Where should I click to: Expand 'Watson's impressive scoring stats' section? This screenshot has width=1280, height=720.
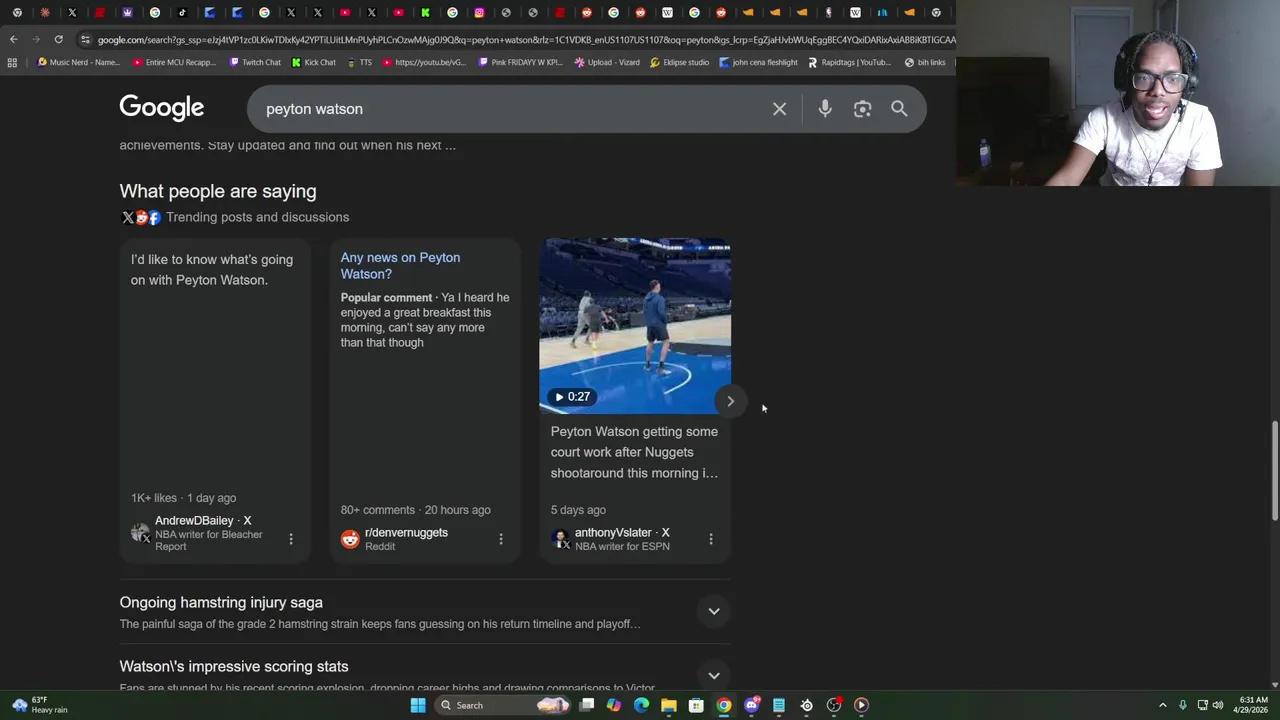[x=714, y=675]
